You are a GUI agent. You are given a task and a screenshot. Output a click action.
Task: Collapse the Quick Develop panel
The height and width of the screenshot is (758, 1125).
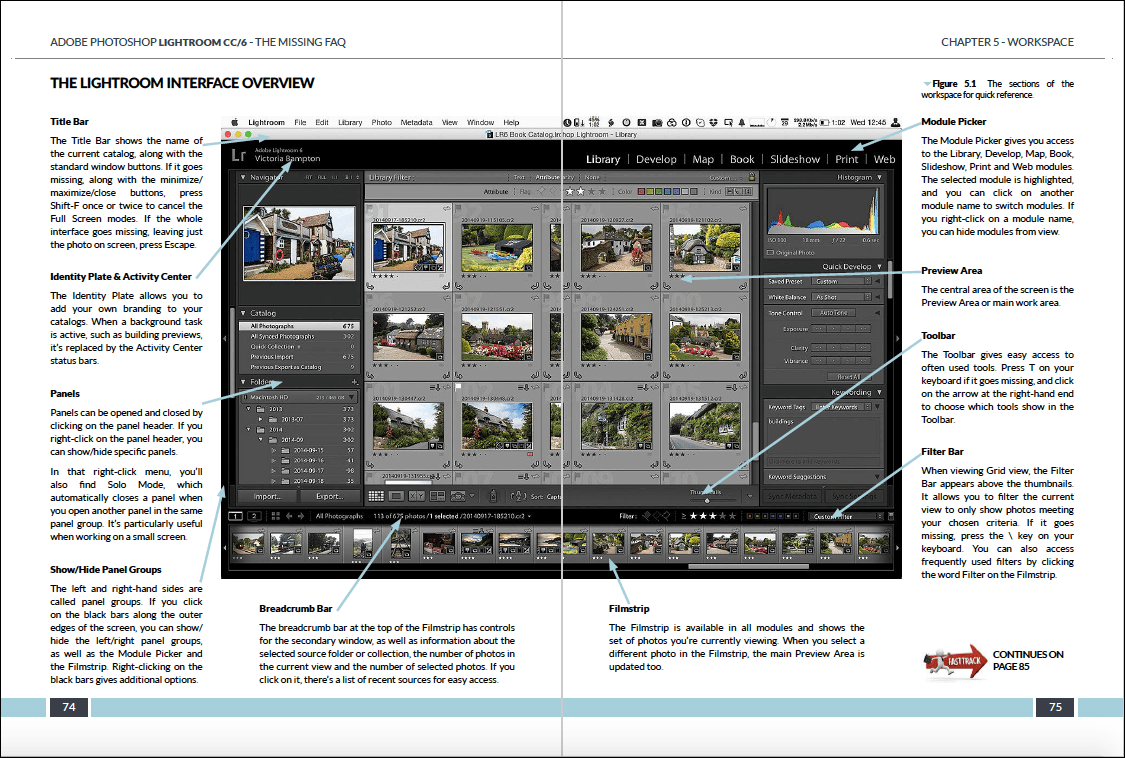880,266
